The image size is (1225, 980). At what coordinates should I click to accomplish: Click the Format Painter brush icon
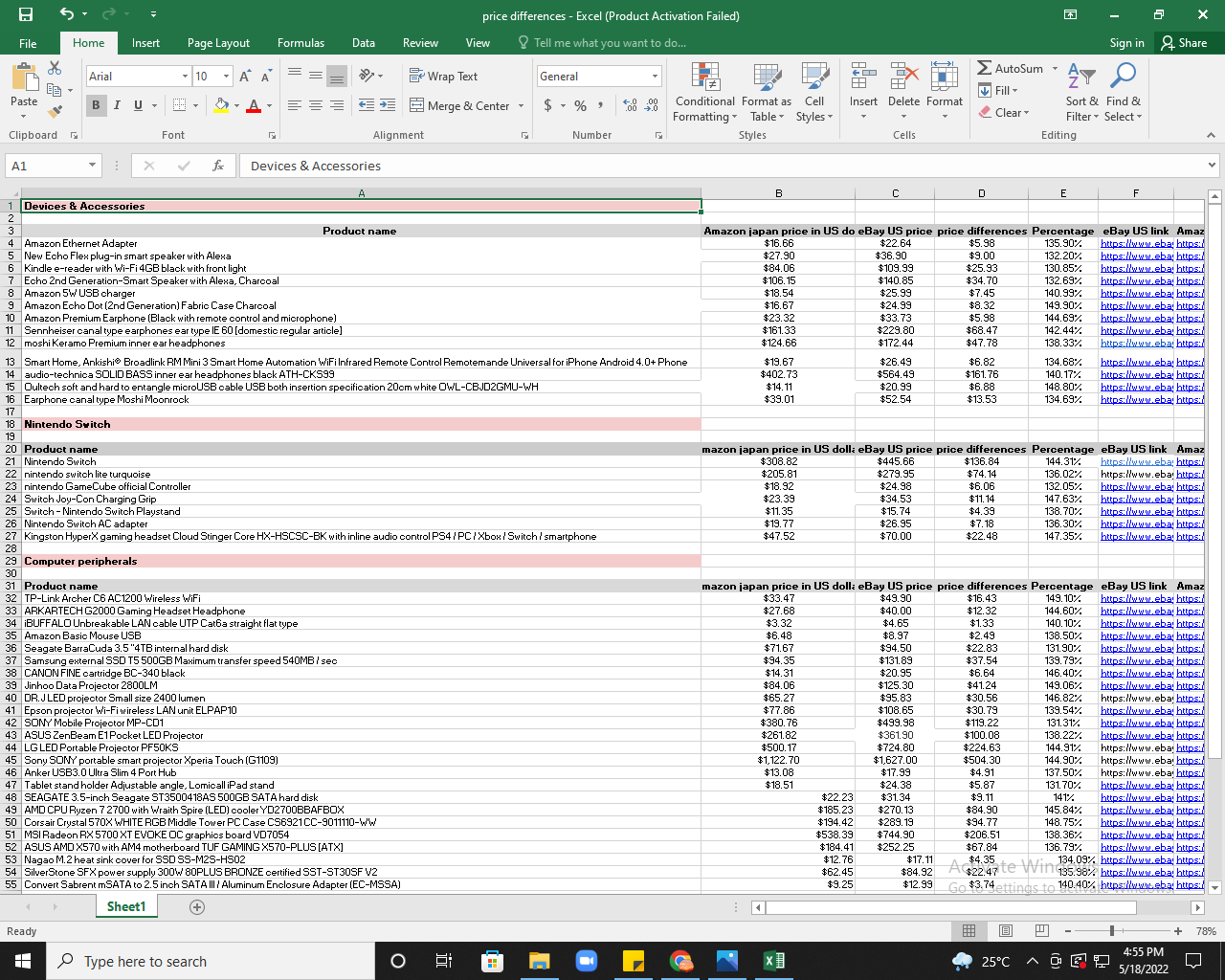tap(55, 112)
